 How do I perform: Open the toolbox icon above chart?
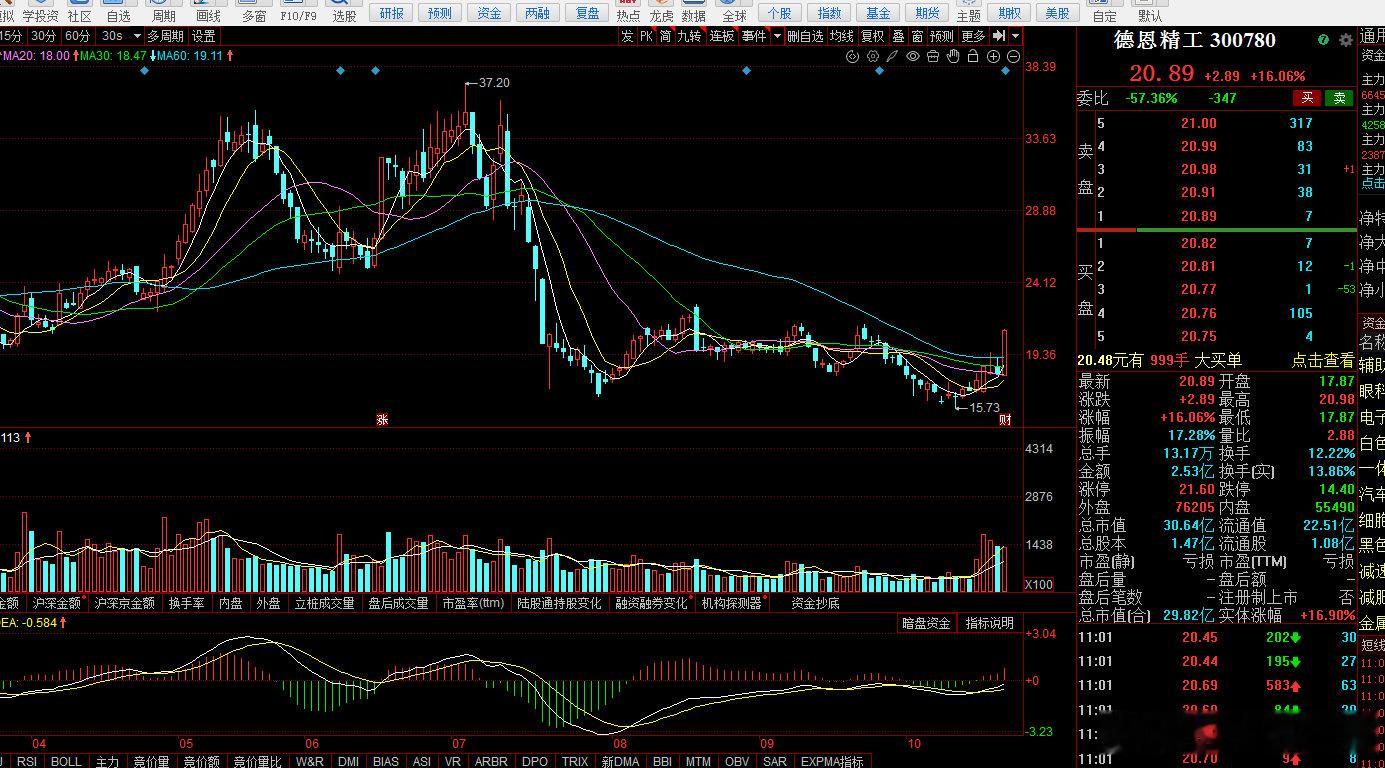point(933,57)
